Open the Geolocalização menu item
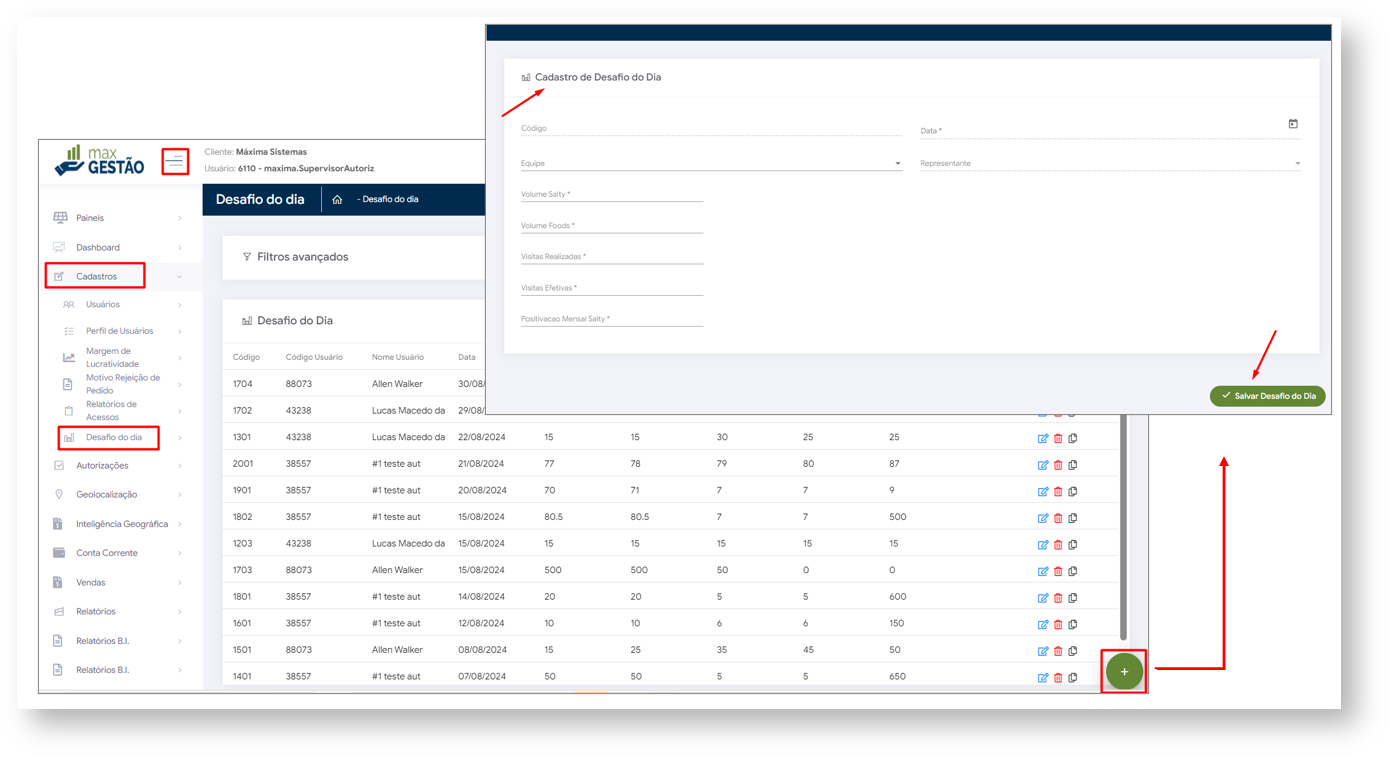 (x=106, y=495)
